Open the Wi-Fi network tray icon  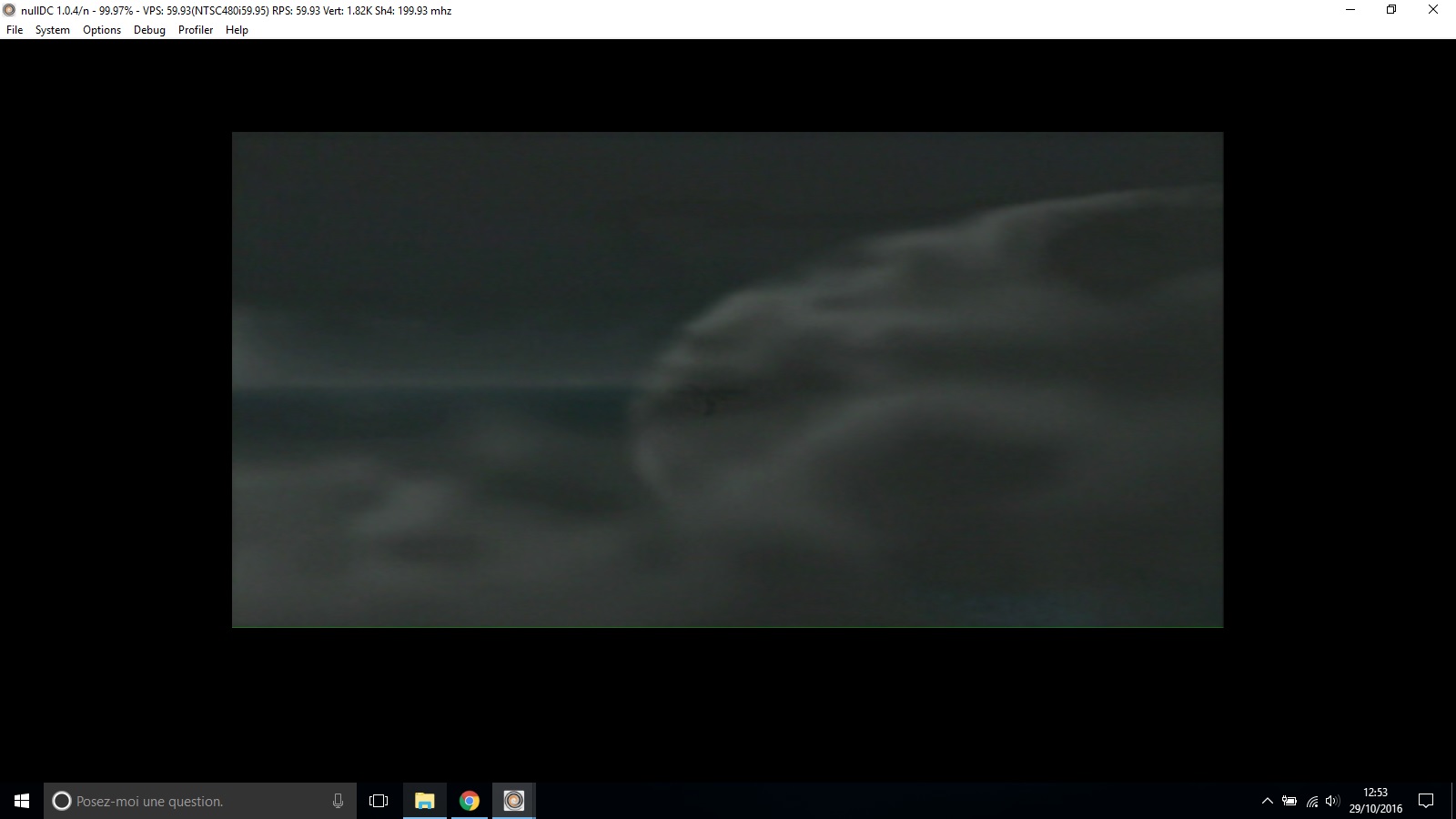(x=1311, y=801)
